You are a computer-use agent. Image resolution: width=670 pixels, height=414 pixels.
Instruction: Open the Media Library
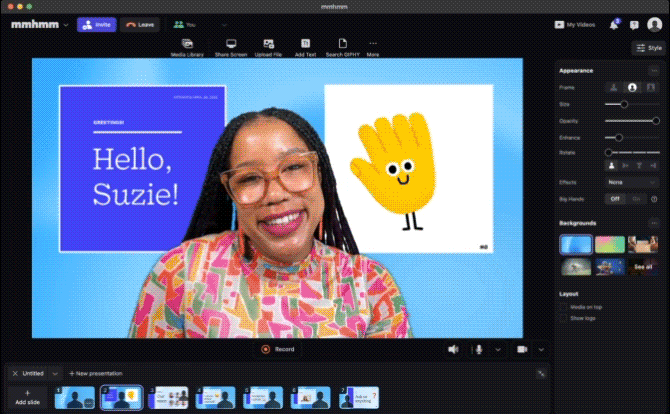[187, 47]
